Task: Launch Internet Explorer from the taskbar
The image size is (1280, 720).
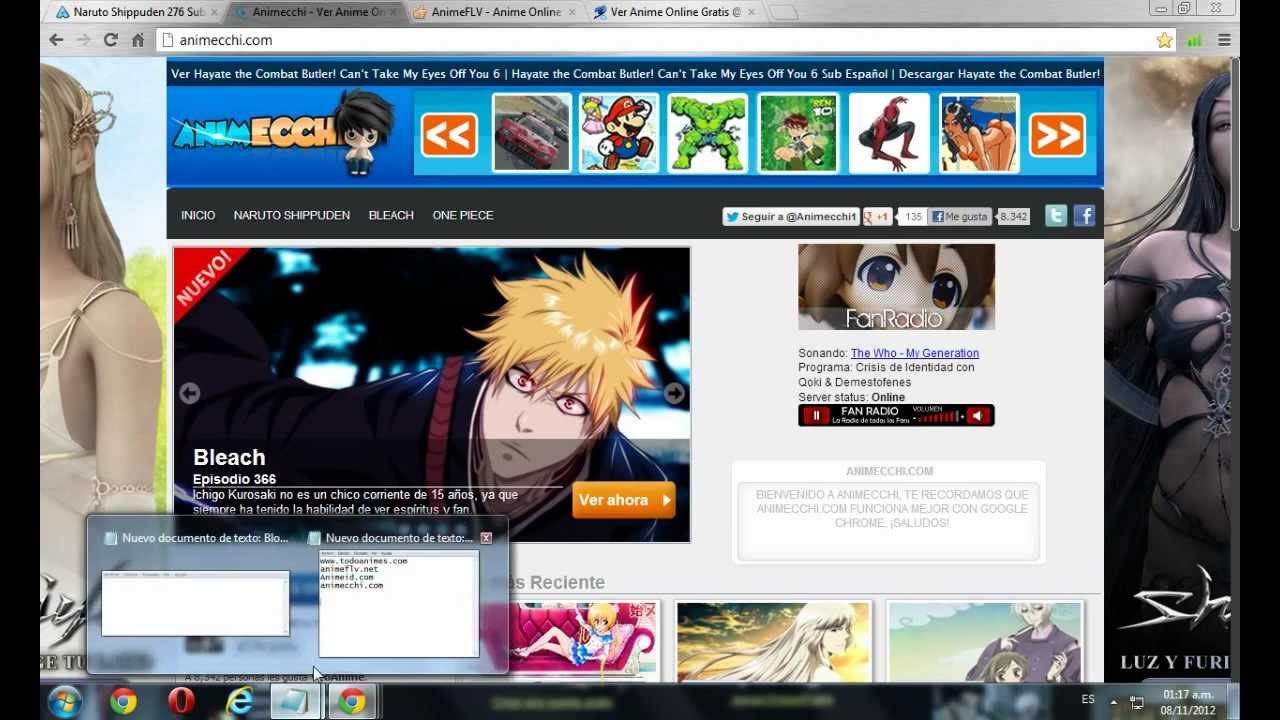Action: 239,702
